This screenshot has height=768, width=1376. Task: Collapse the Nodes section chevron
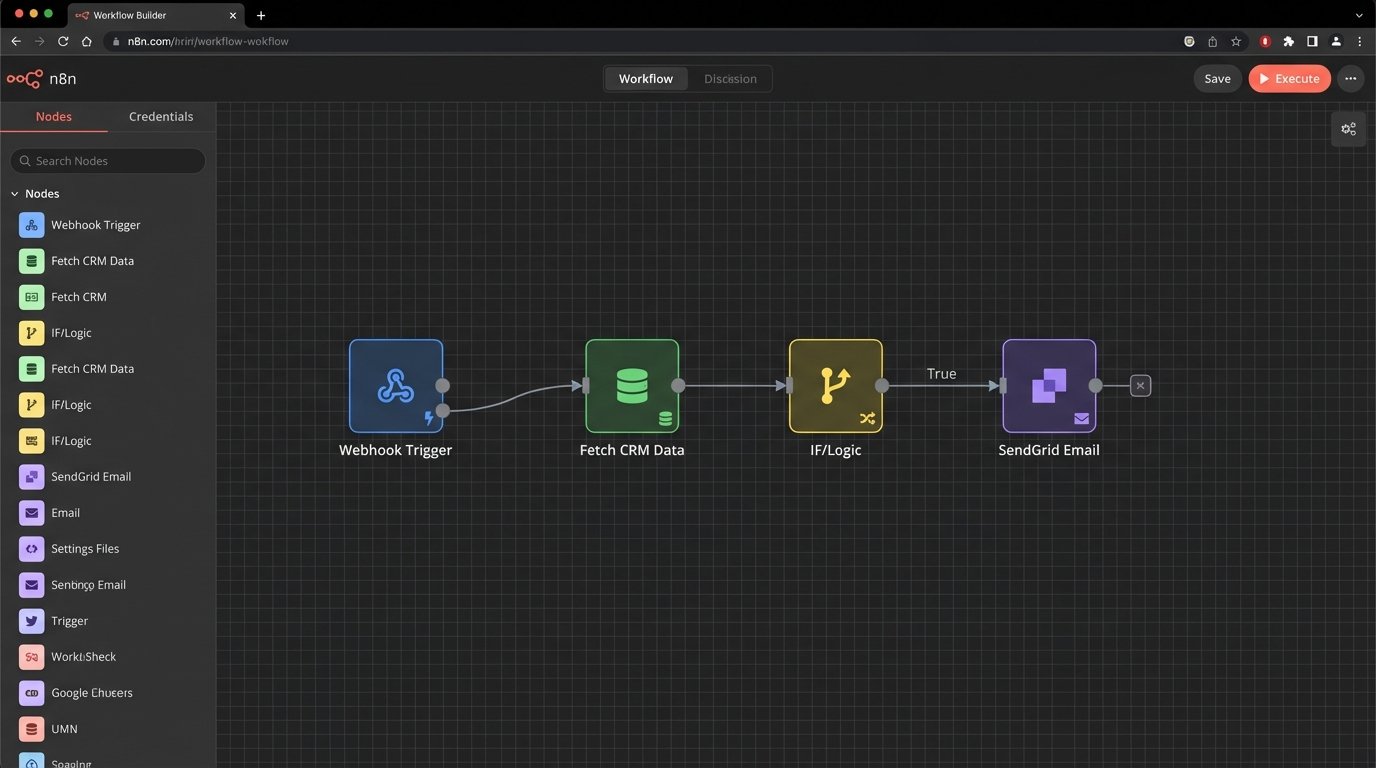[x=15, y=194]
